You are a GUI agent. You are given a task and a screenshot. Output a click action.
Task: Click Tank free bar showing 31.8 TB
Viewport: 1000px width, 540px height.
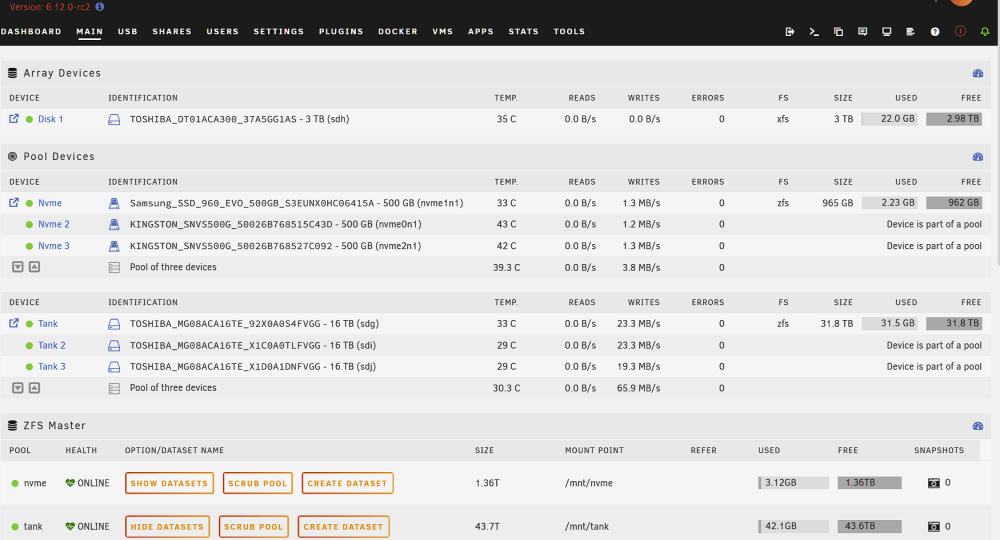[x=954, y=323]
